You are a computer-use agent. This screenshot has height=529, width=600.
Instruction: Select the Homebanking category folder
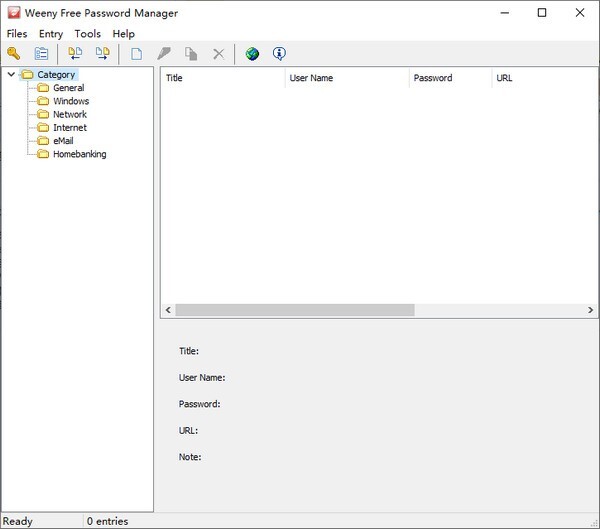pyautogui.click(x=79, y=154)
